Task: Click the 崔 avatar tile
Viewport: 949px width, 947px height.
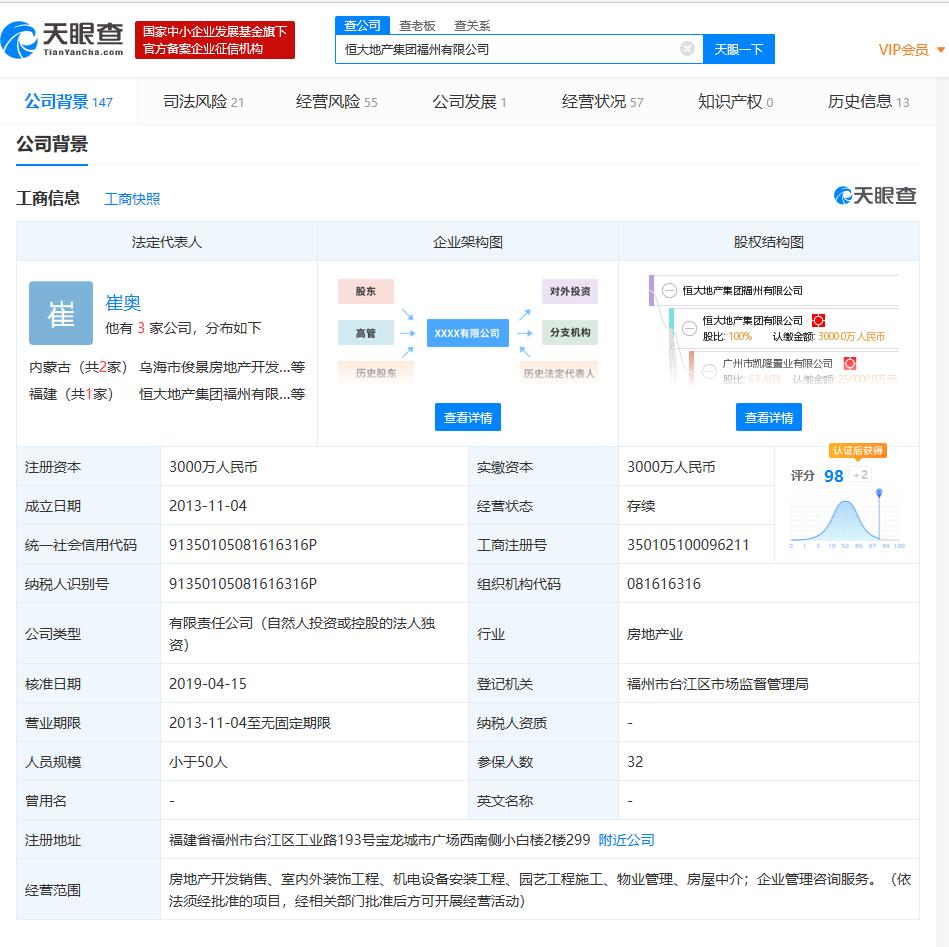Action: click(61, 313)
